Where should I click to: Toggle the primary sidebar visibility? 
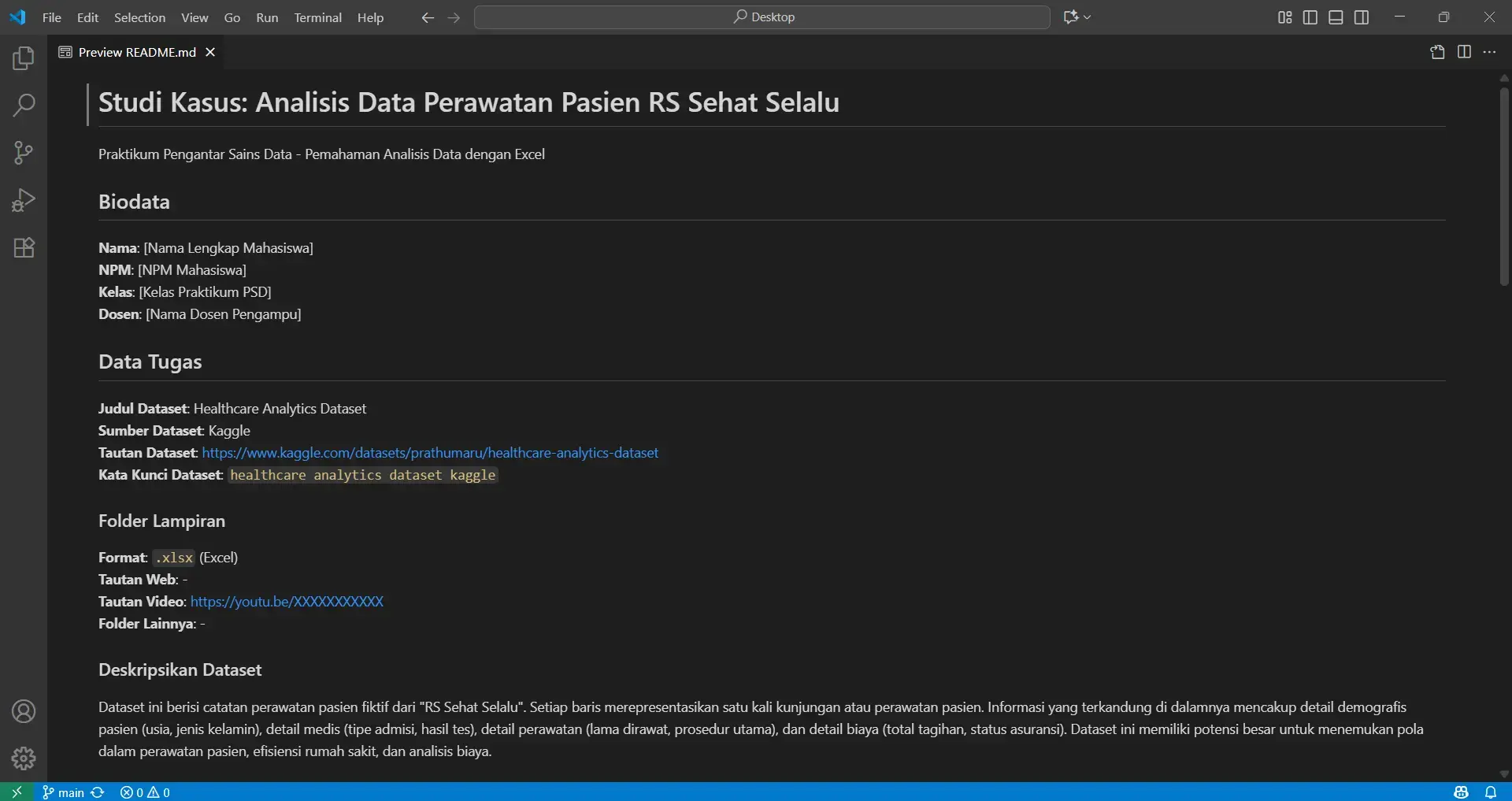[1310, 17]
